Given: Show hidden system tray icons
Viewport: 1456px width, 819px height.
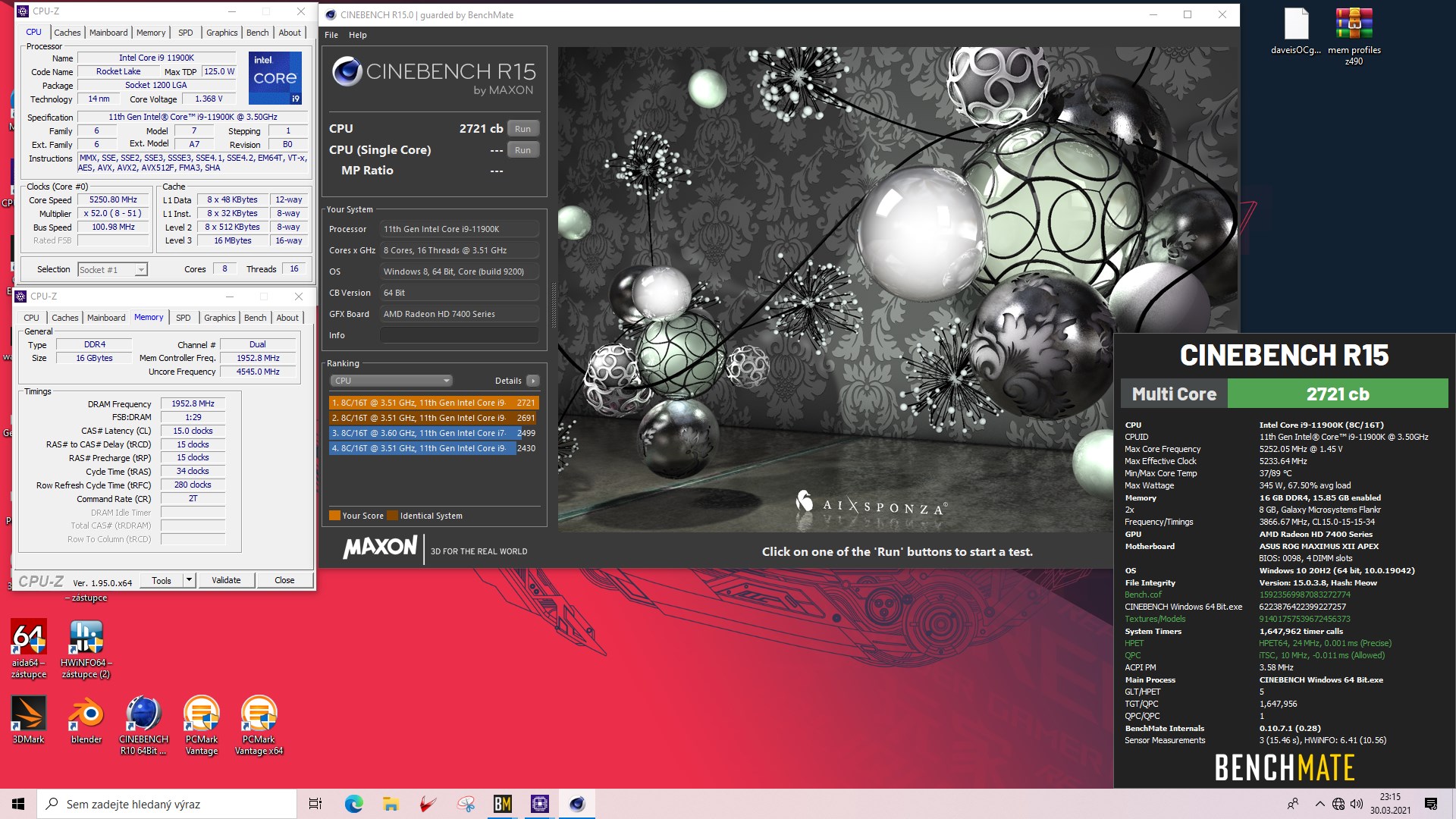Looking at the screenshot, I should pos(1319,804).
